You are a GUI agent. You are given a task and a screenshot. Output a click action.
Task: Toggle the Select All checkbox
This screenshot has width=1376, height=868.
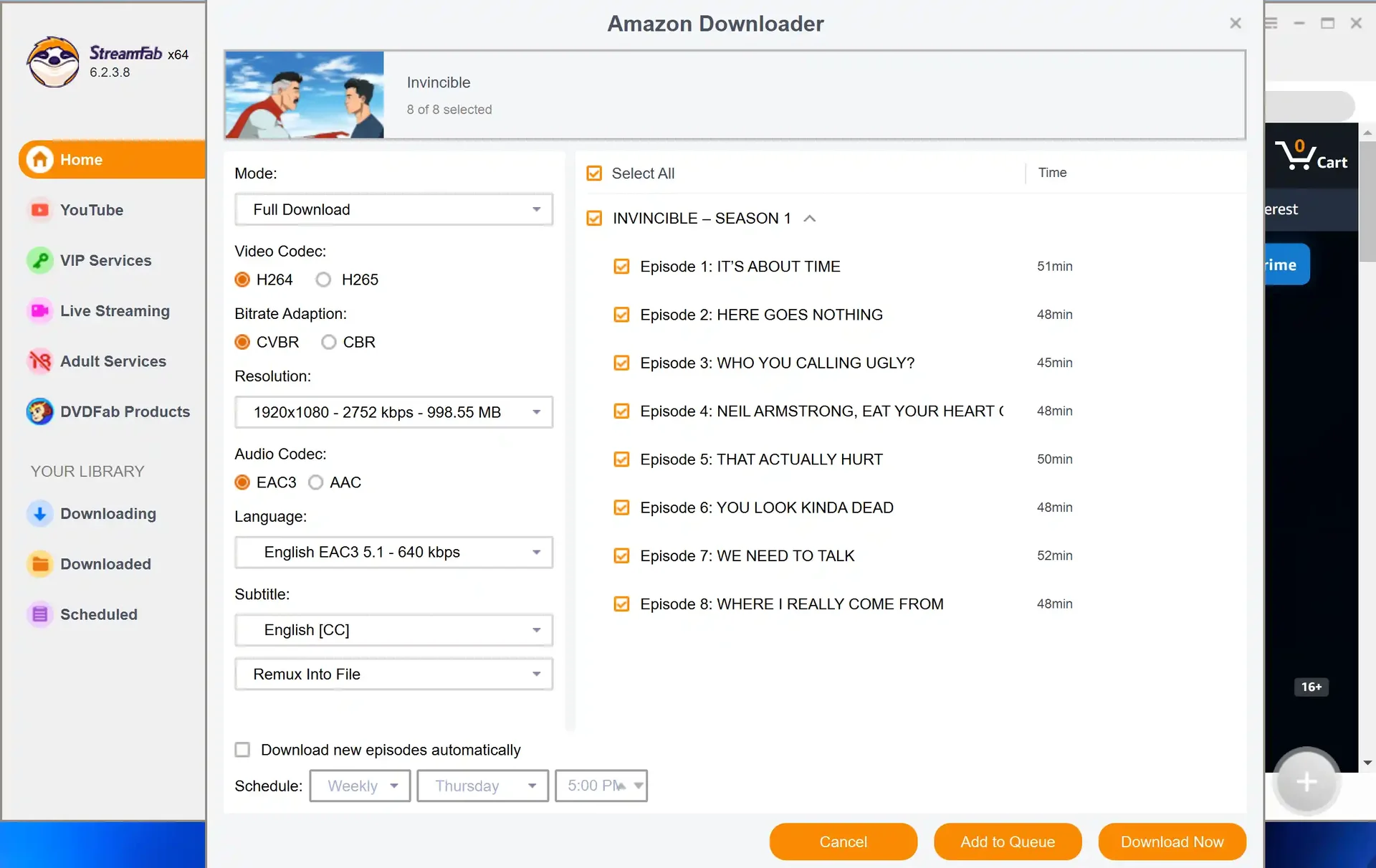pos(594,173)
